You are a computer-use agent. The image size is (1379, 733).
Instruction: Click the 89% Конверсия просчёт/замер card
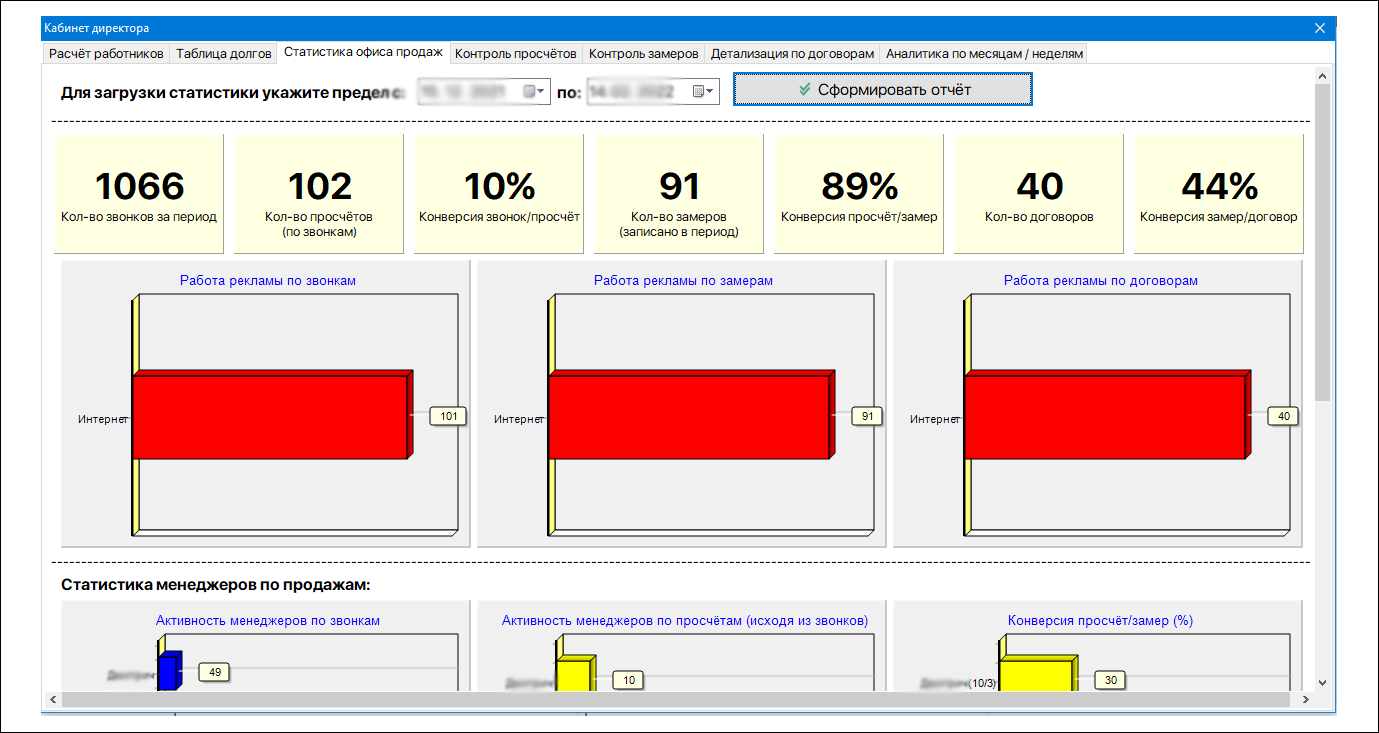[x=859, y=194]
